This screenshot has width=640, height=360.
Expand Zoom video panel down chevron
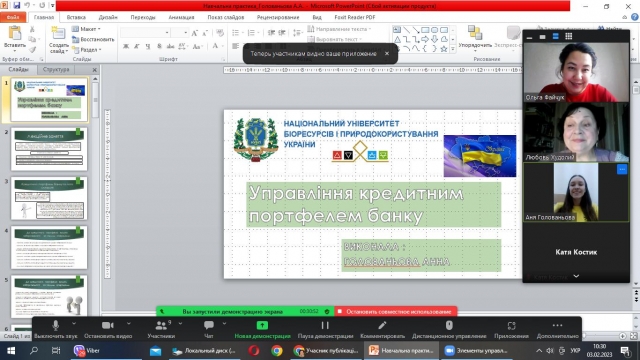(576, 276)
